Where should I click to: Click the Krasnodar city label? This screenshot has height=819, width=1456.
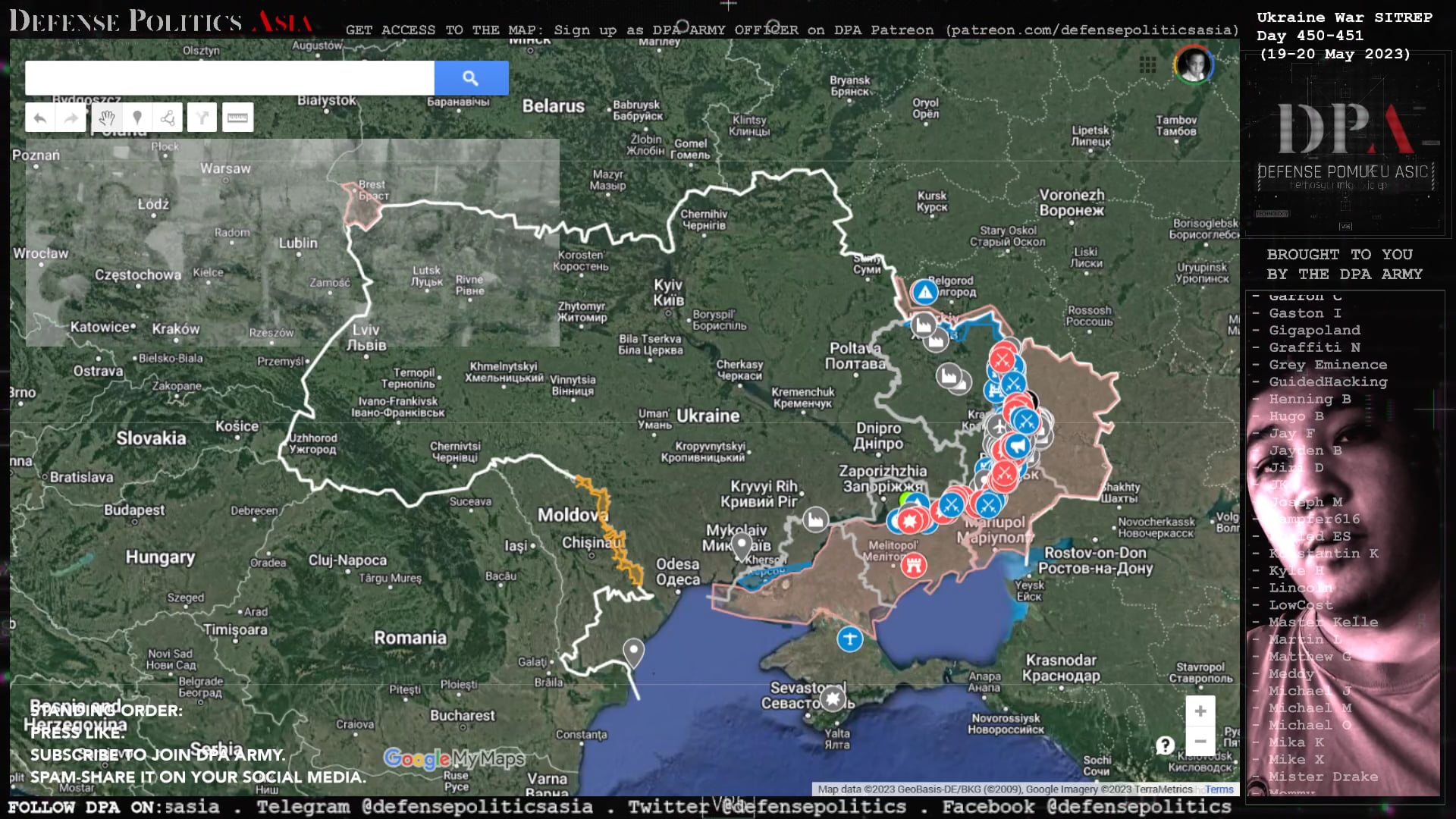tap(1061, 667)
